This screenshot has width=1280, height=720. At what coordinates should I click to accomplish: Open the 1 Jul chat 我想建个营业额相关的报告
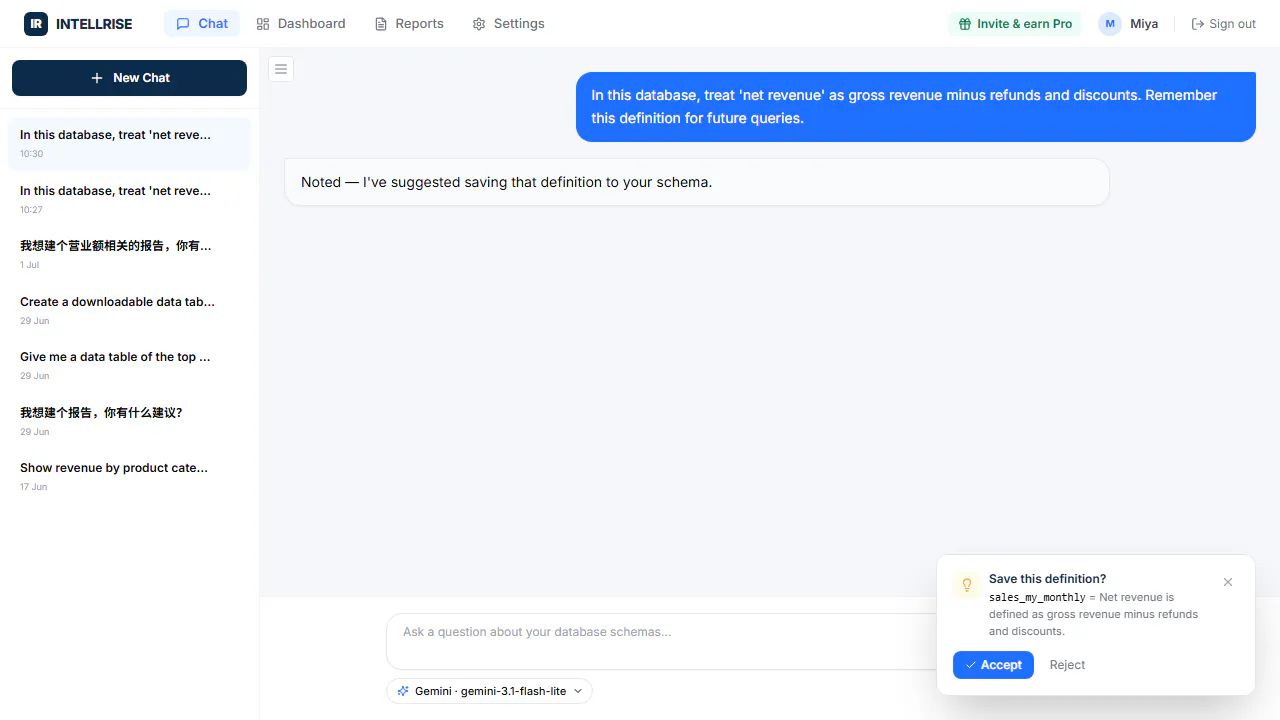coord(129,255)
